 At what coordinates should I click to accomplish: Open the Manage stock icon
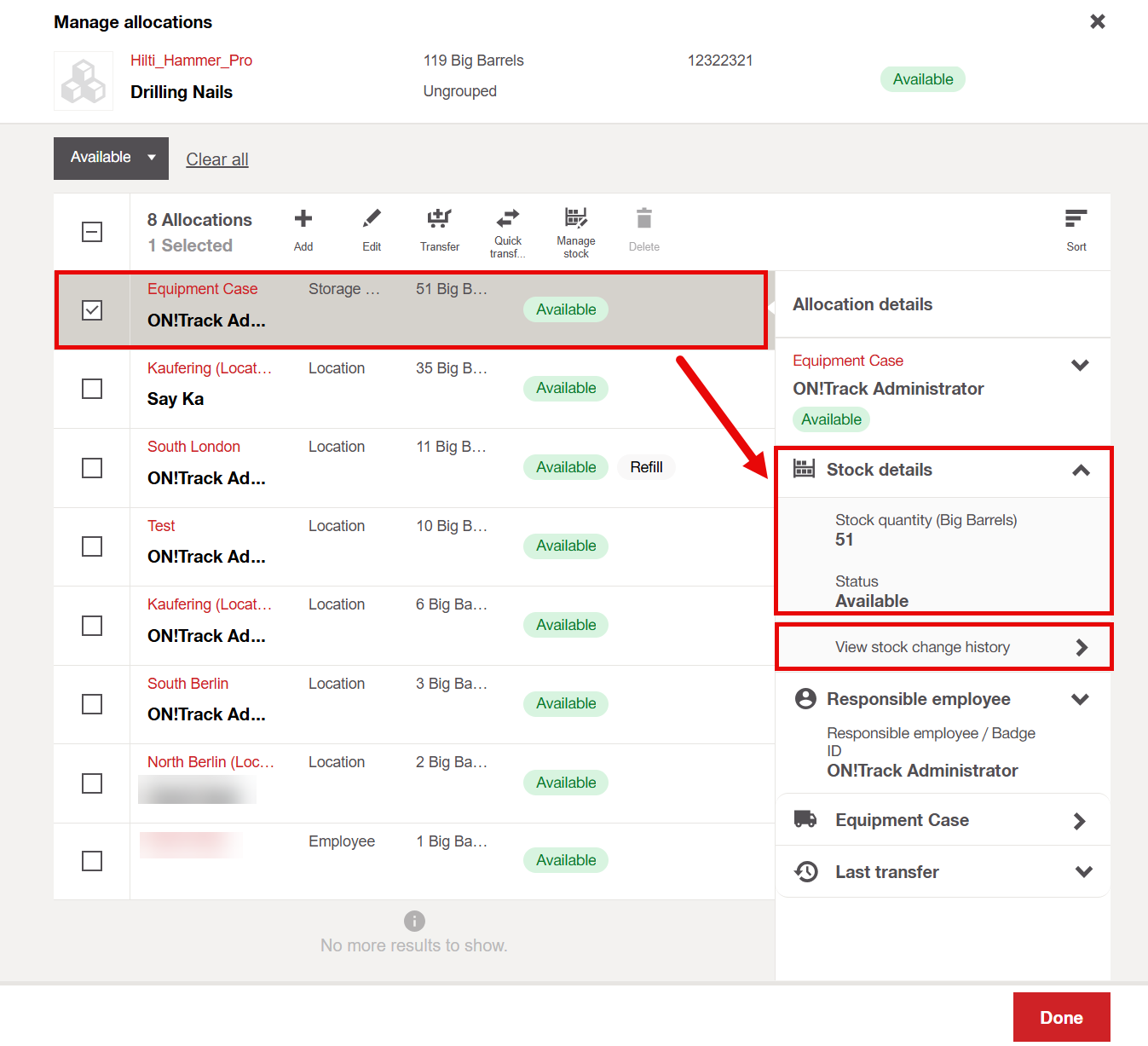[576, 218]
